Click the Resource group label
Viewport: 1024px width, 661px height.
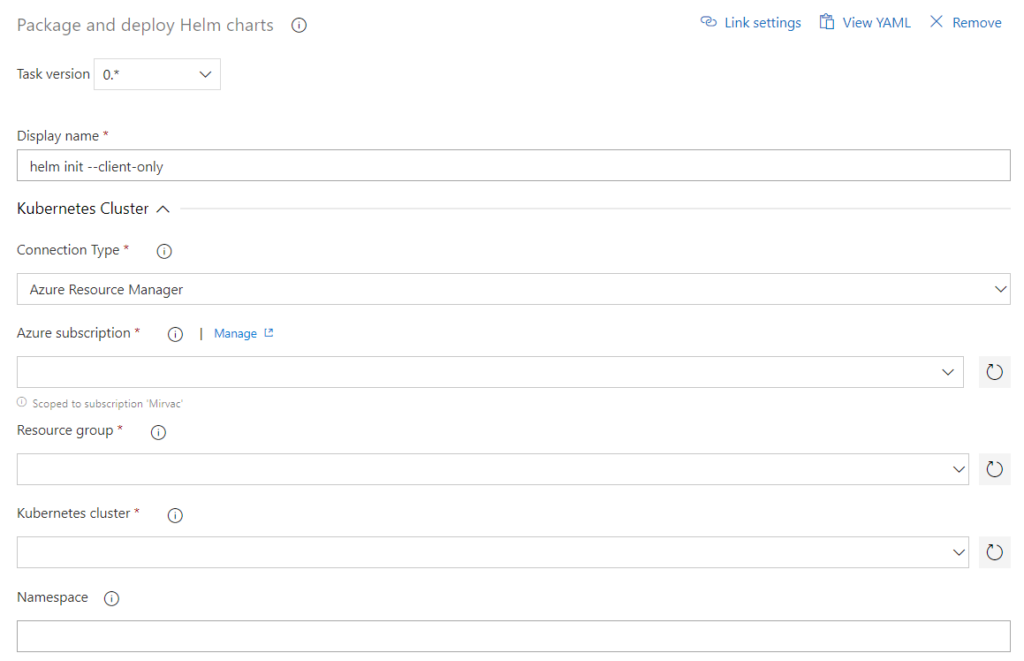point(65,430)
